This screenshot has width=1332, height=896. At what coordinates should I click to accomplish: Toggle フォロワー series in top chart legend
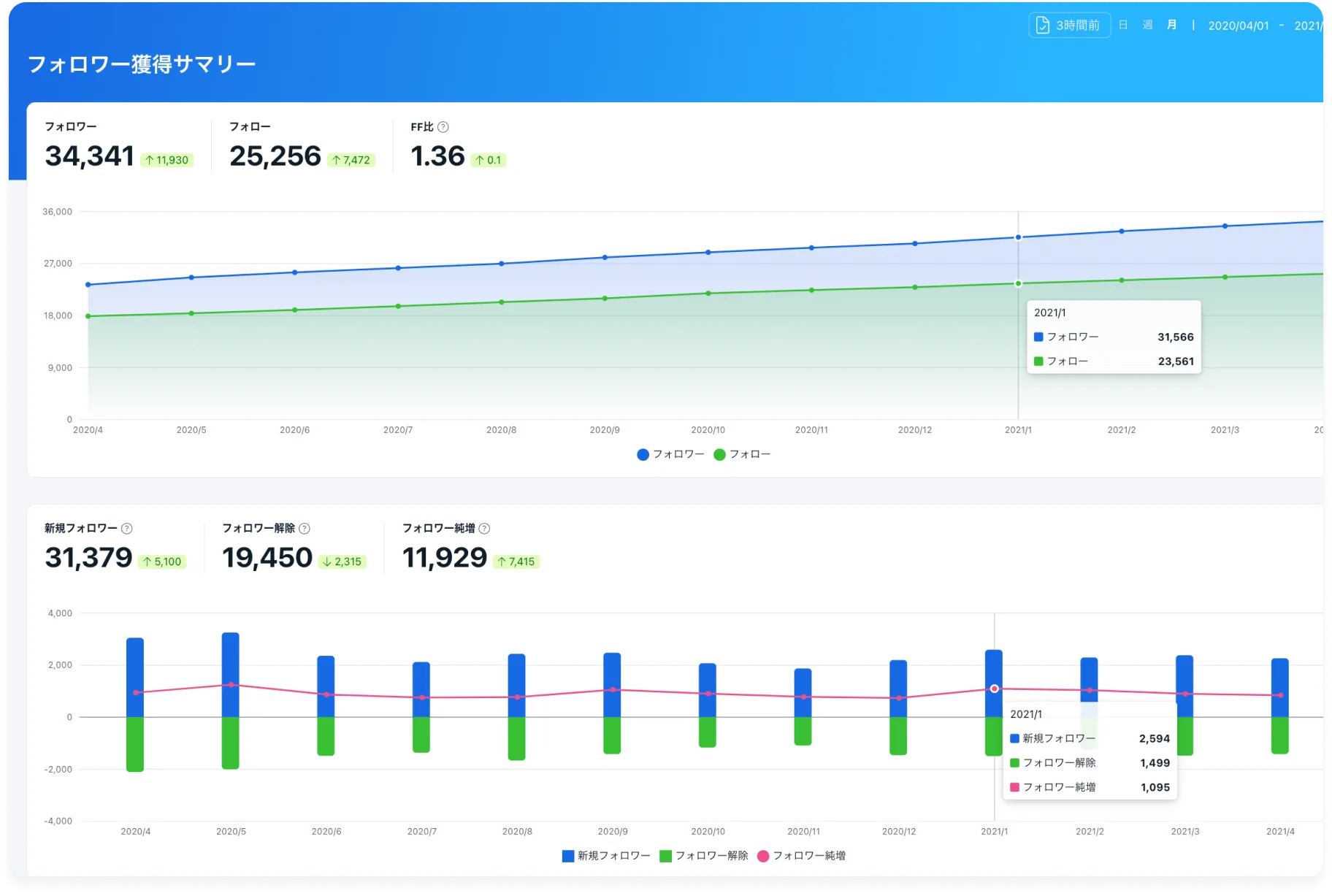point(670,454)
